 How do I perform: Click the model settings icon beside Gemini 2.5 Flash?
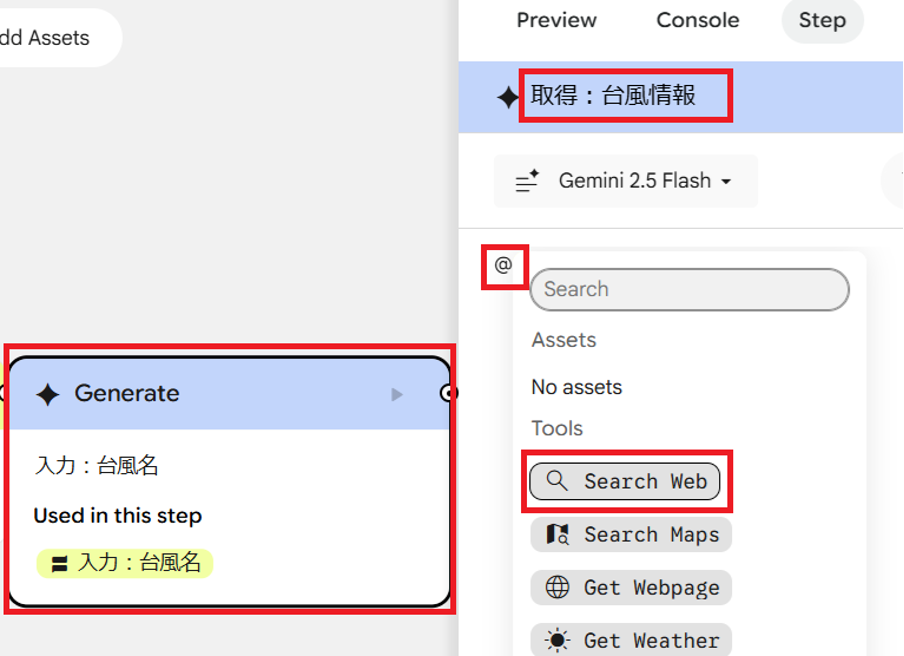point(527,181)
